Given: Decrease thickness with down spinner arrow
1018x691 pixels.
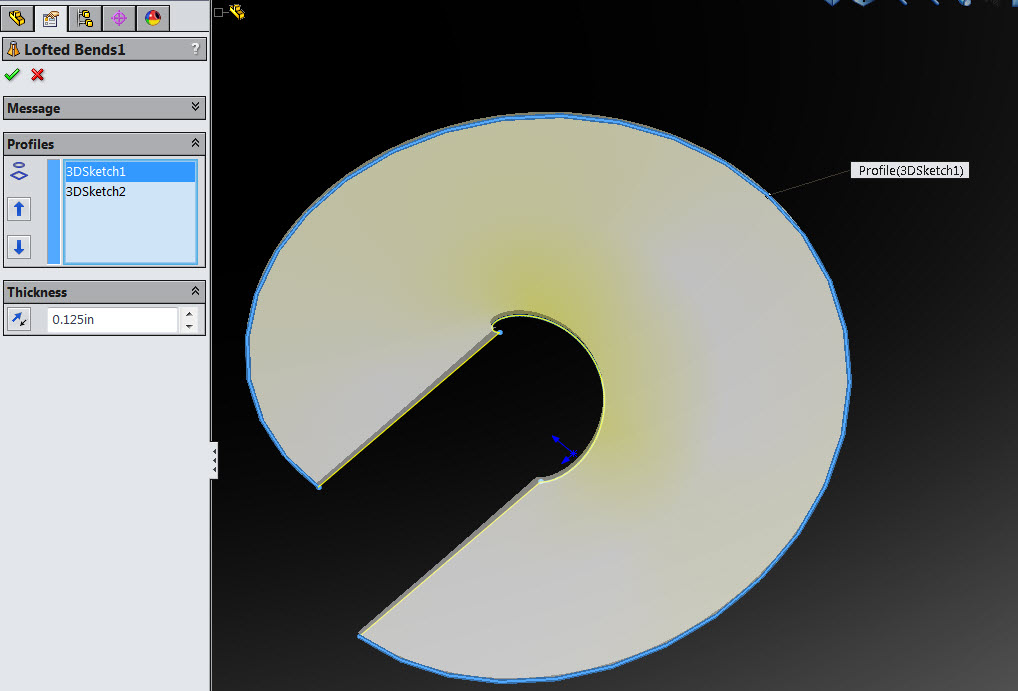Looking at the screenshot, I should tap(189, 325).
